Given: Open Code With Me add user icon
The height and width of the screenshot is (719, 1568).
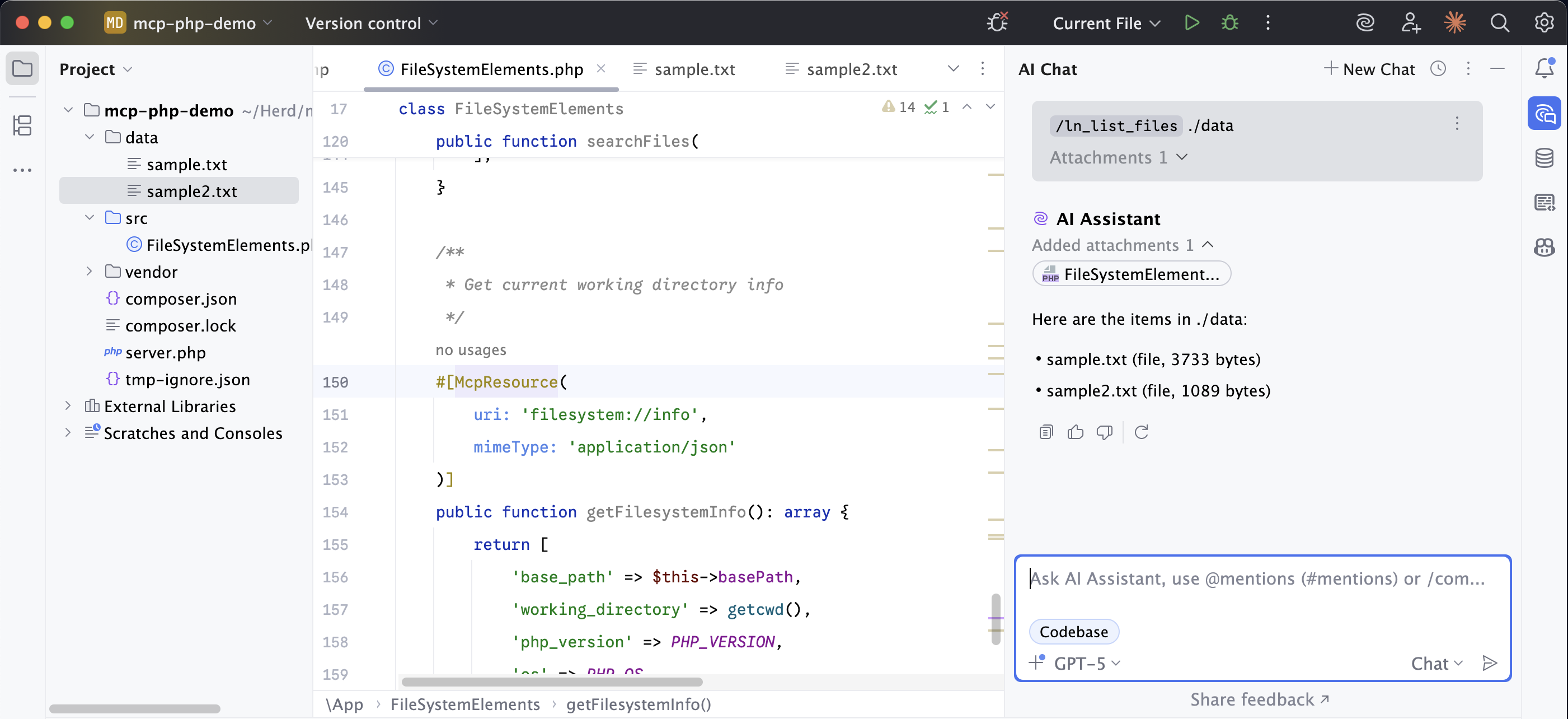Looking at the screenshot, I should 1410,22.
